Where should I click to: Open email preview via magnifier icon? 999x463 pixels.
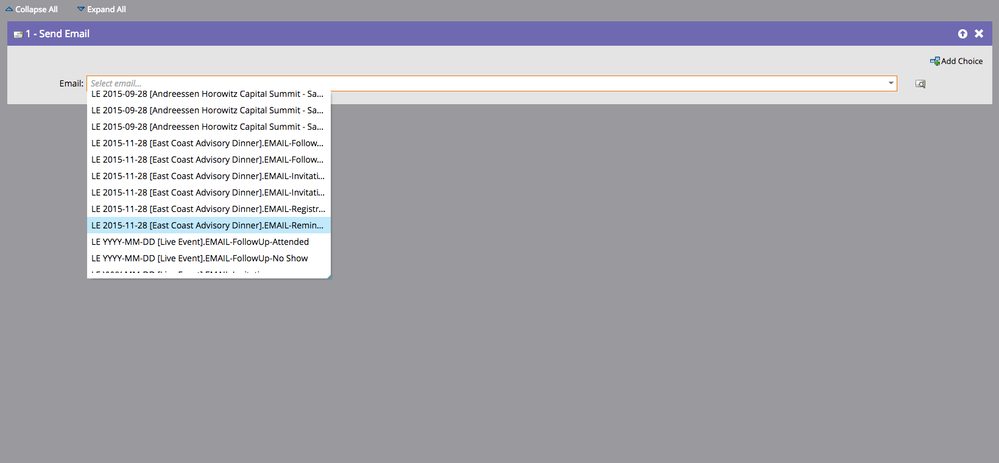[920, 84]
